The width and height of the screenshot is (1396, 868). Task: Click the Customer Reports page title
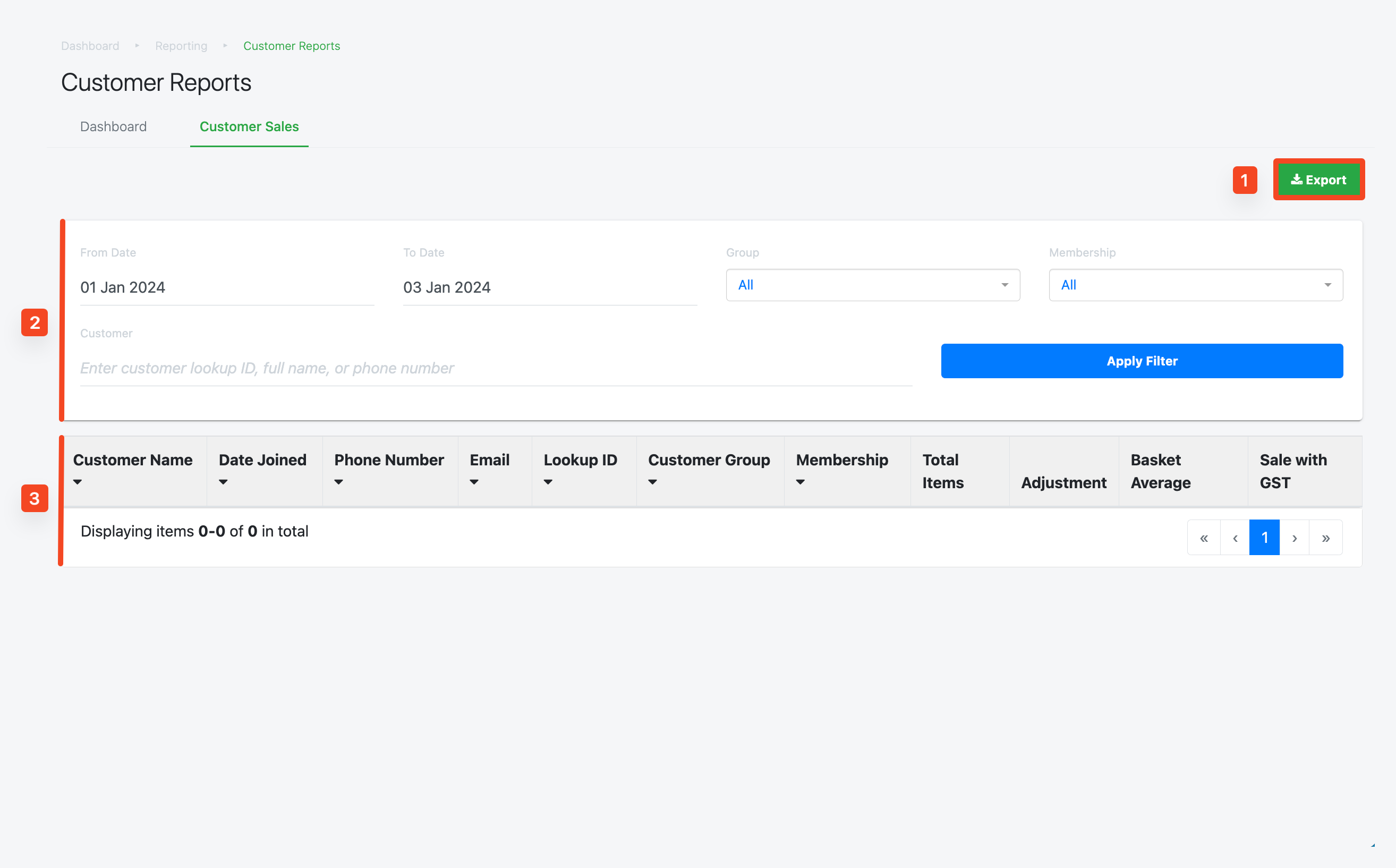point(156,83)
